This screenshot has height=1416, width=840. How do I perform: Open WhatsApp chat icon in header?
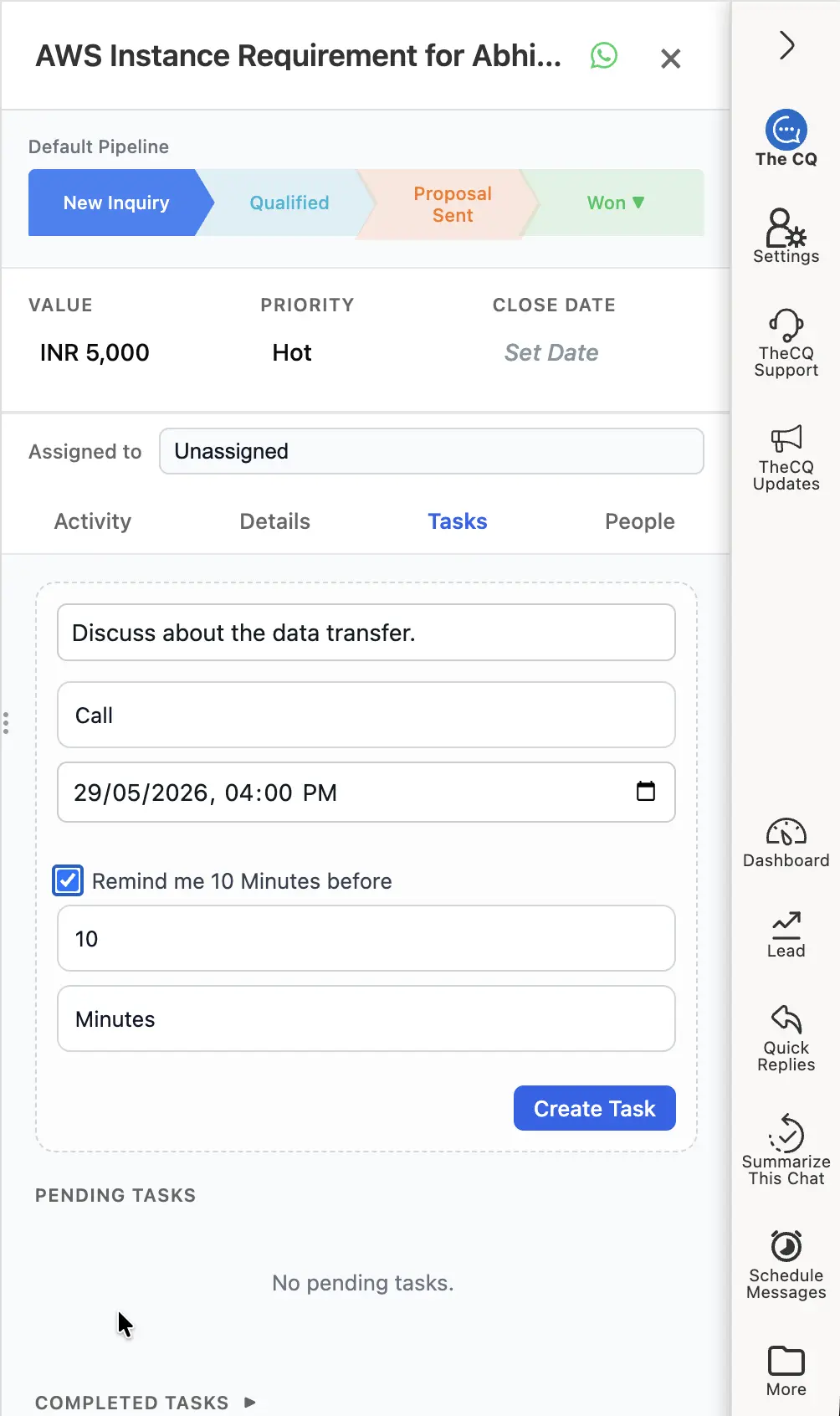(x=603, y=56)
